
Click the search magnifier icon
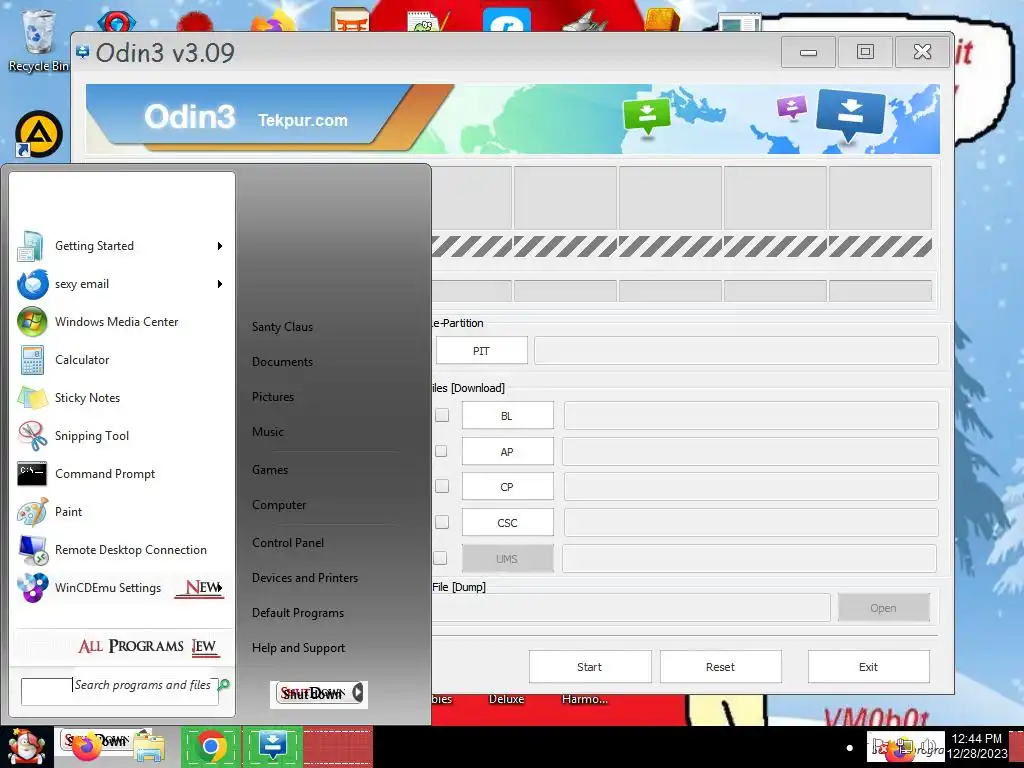pos(224,684)
